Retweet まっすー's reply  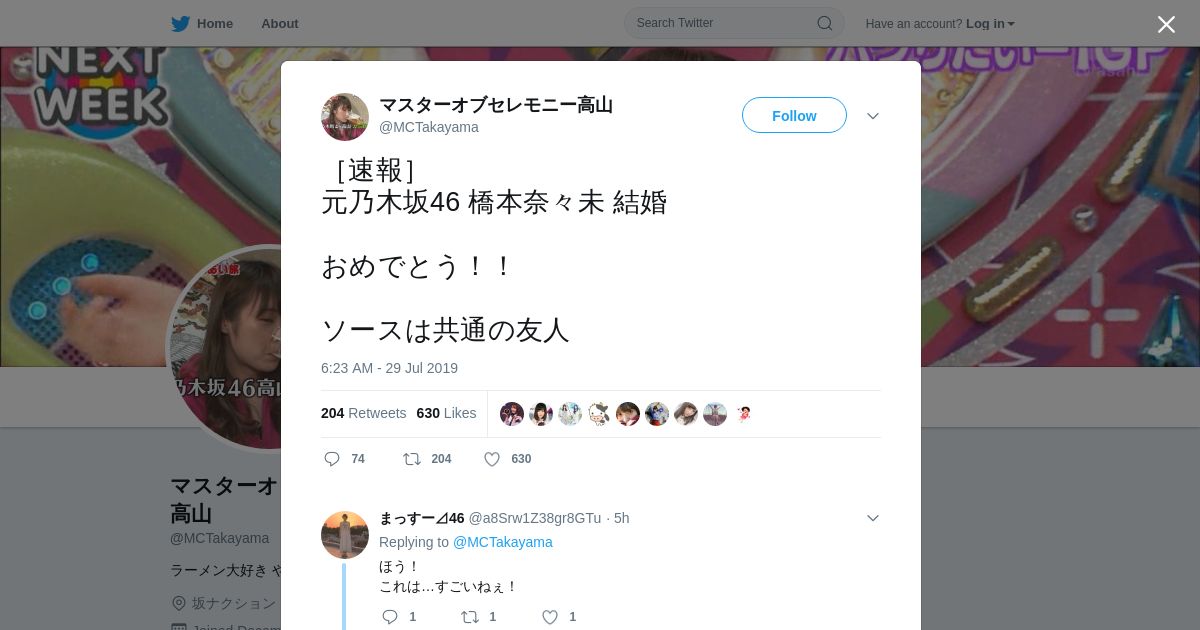[470, 617]
